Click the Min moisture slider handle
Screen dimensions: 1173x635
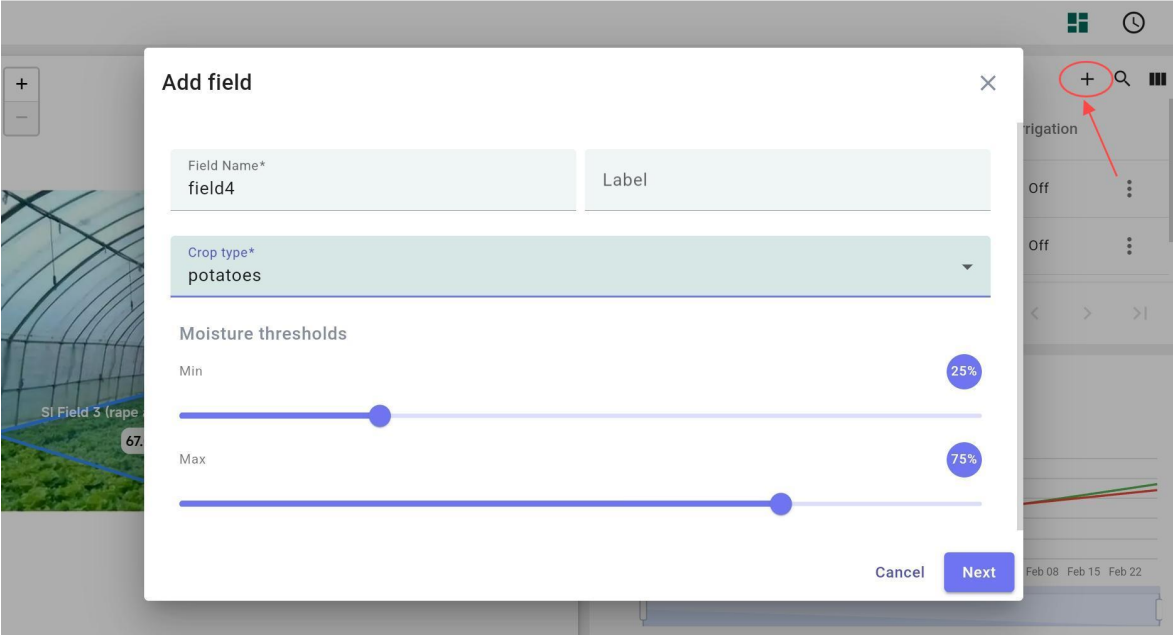379,416
